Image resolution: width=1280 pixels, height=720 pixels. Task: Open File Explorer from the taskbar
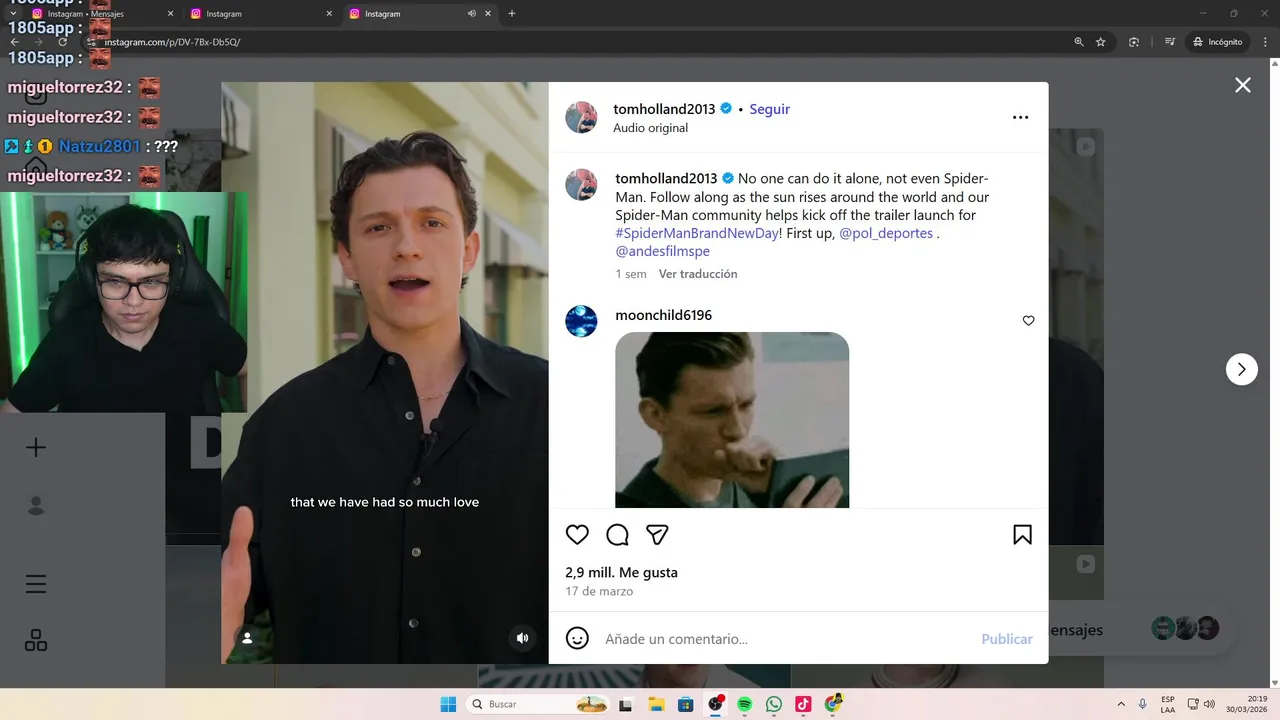[x=656, y=704]
